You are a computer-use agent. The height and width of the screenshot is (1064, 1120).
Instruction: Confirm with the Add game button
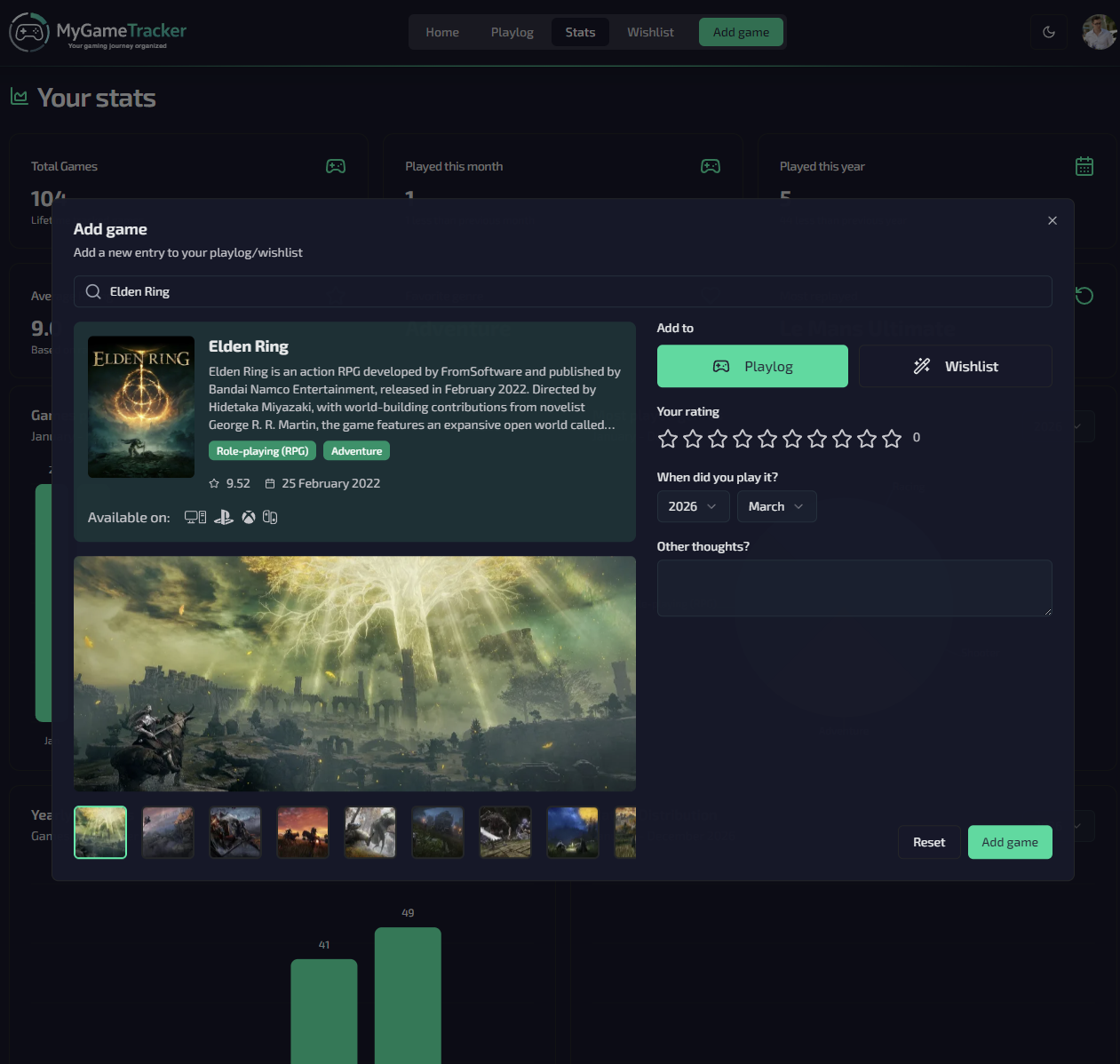click(x=1010, y=842)
